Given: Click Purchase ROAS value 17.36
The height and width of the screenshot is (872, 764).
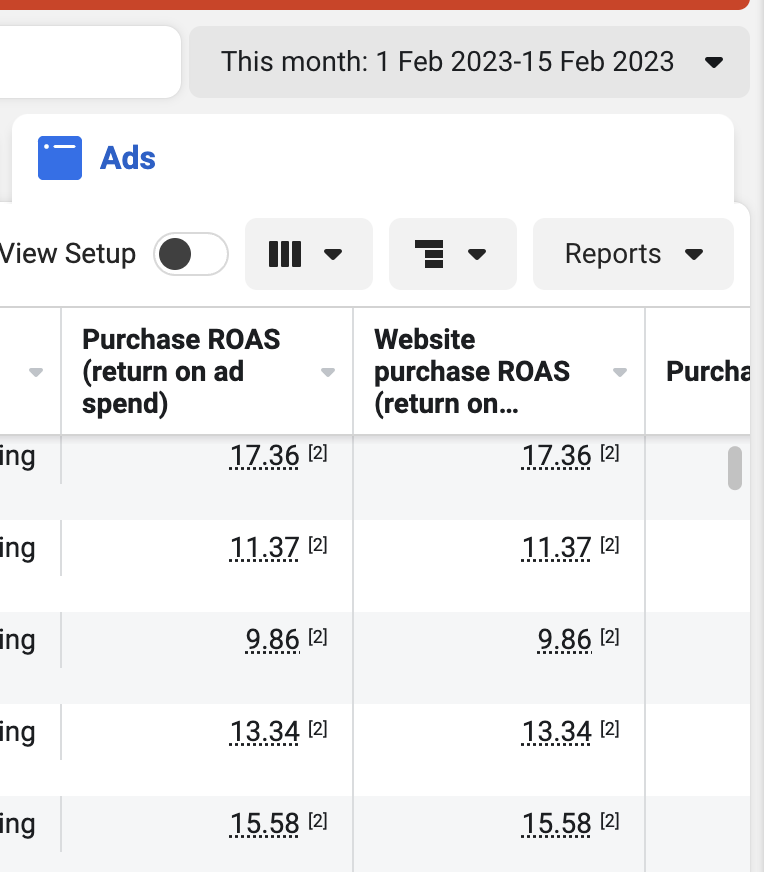Looking at the screenshot, I should click(264, 457).
